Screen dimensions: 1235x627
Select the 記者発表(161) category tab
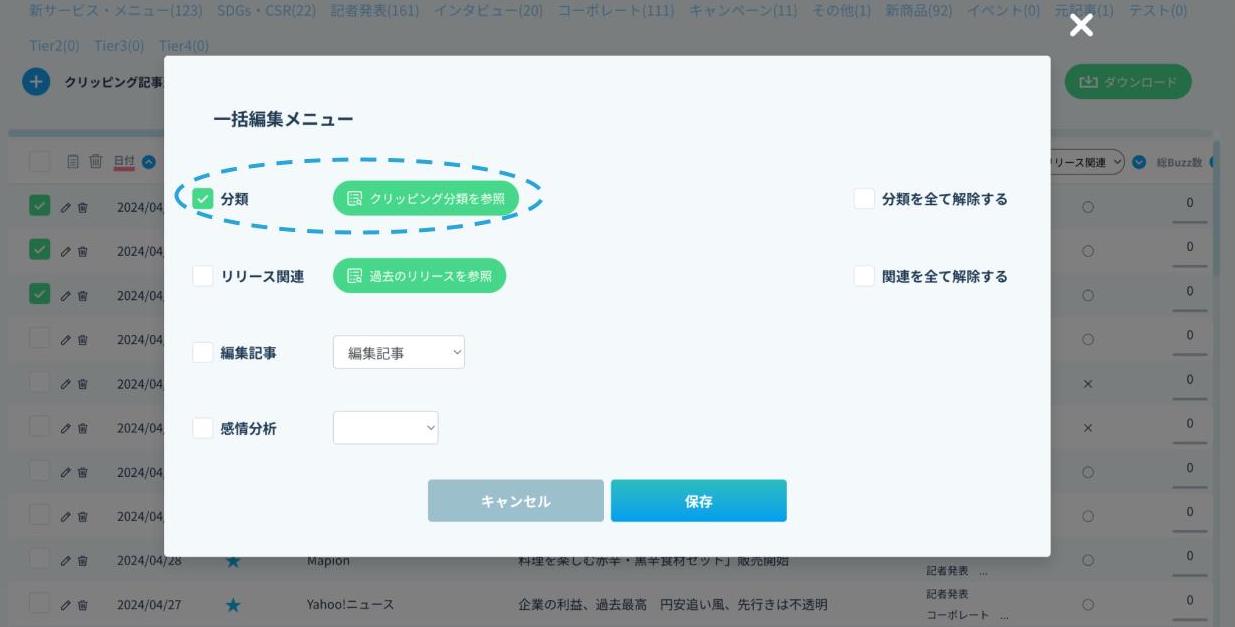[x=374, y=10]
